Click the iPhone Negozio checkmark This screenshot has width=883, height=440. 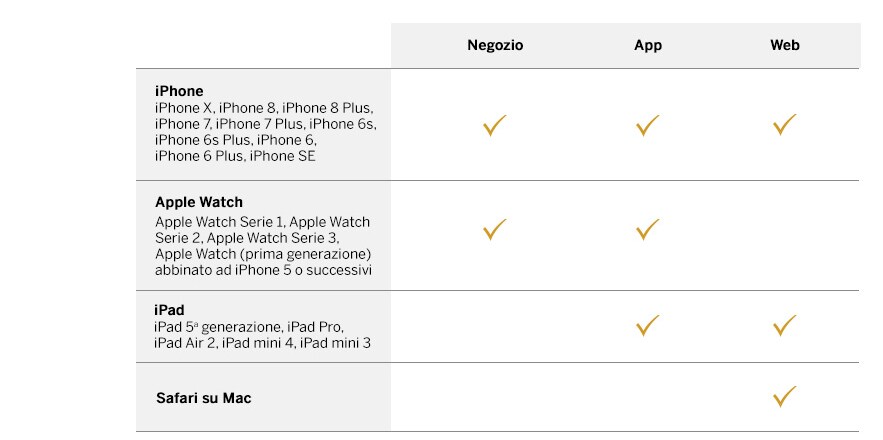495,126
